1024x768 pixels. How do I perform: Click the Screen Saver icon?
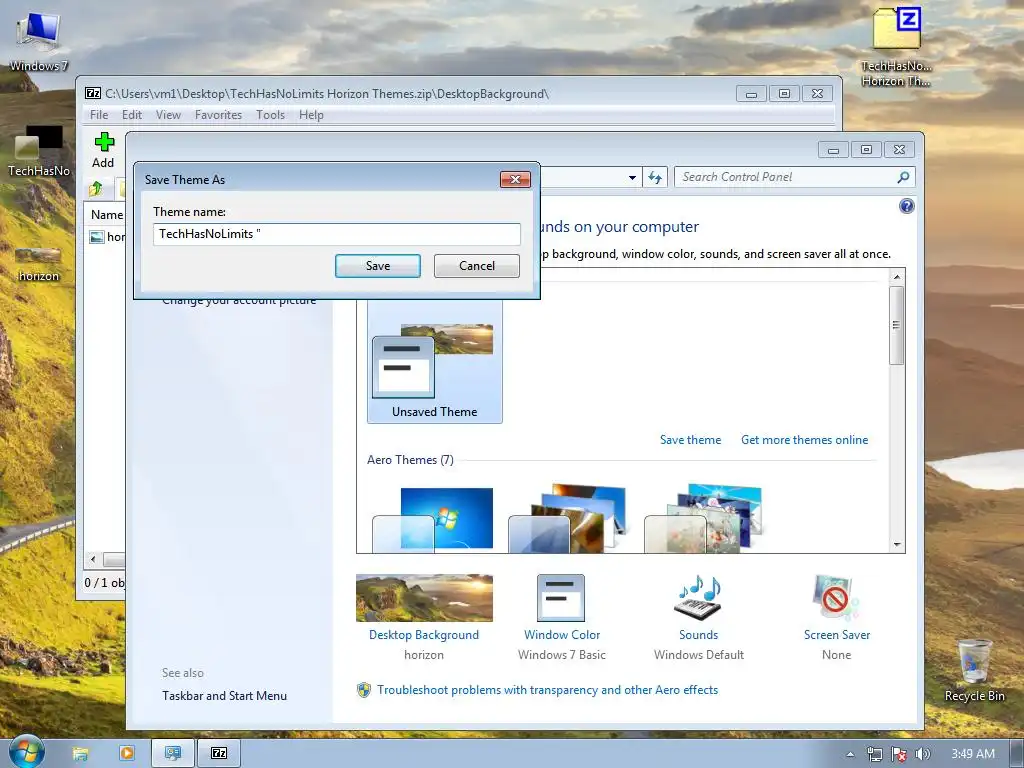[x=836, y=597]
